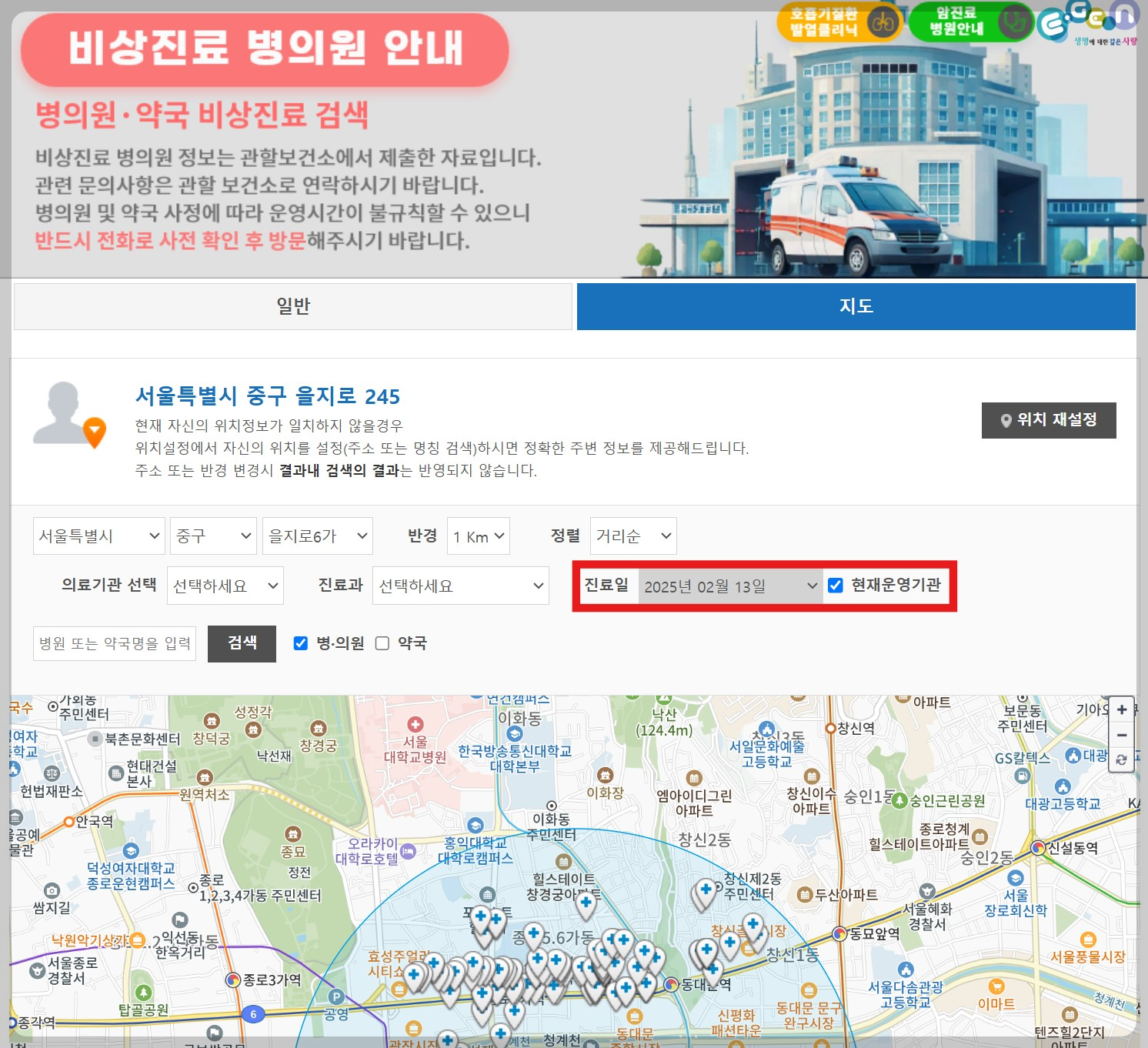Click the hospital name input field
This screenshot has width=1148, height=1048.
click(114, 643)
